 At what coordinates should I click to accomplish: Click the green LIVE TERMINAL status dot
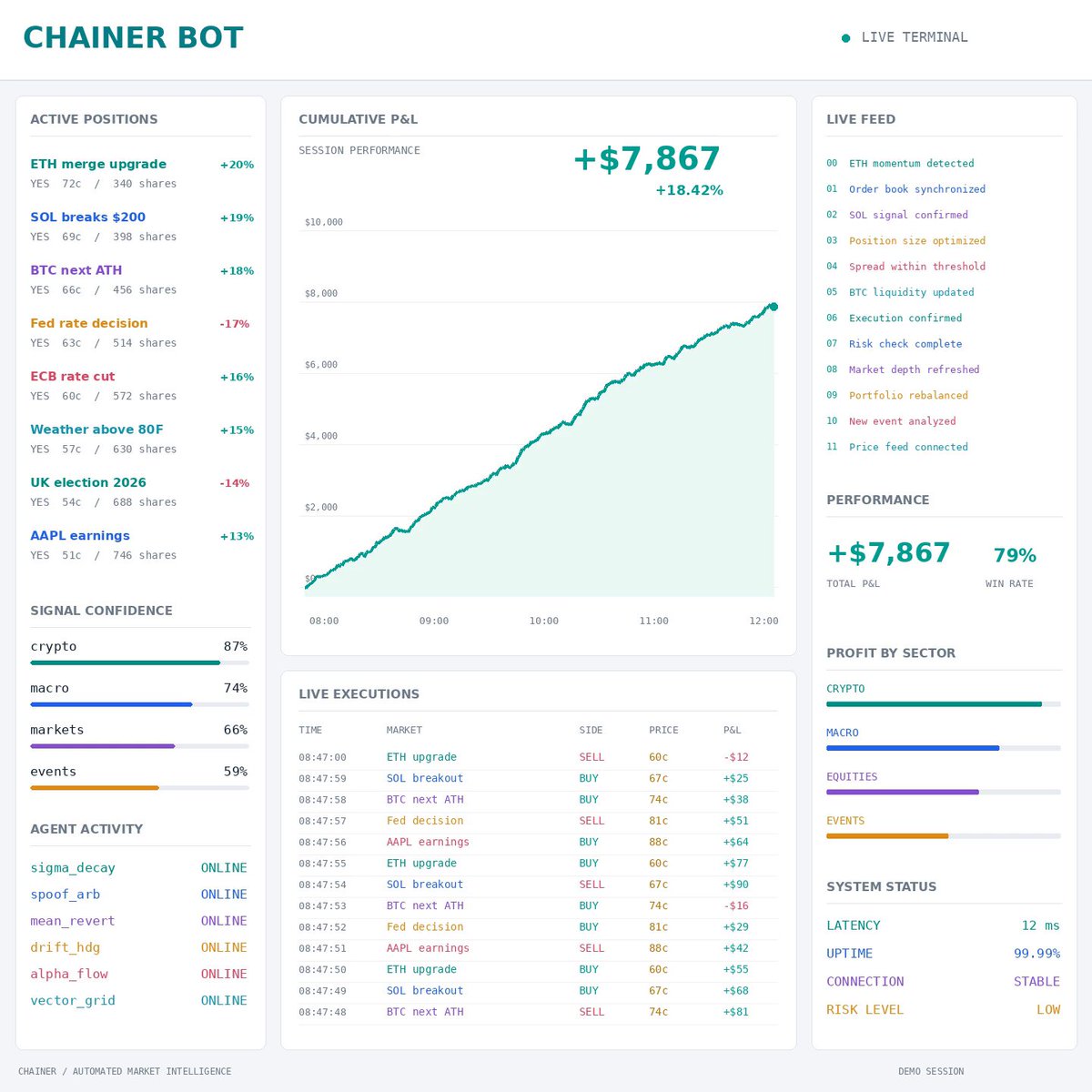pyautogui.click(x=846, y=38)
